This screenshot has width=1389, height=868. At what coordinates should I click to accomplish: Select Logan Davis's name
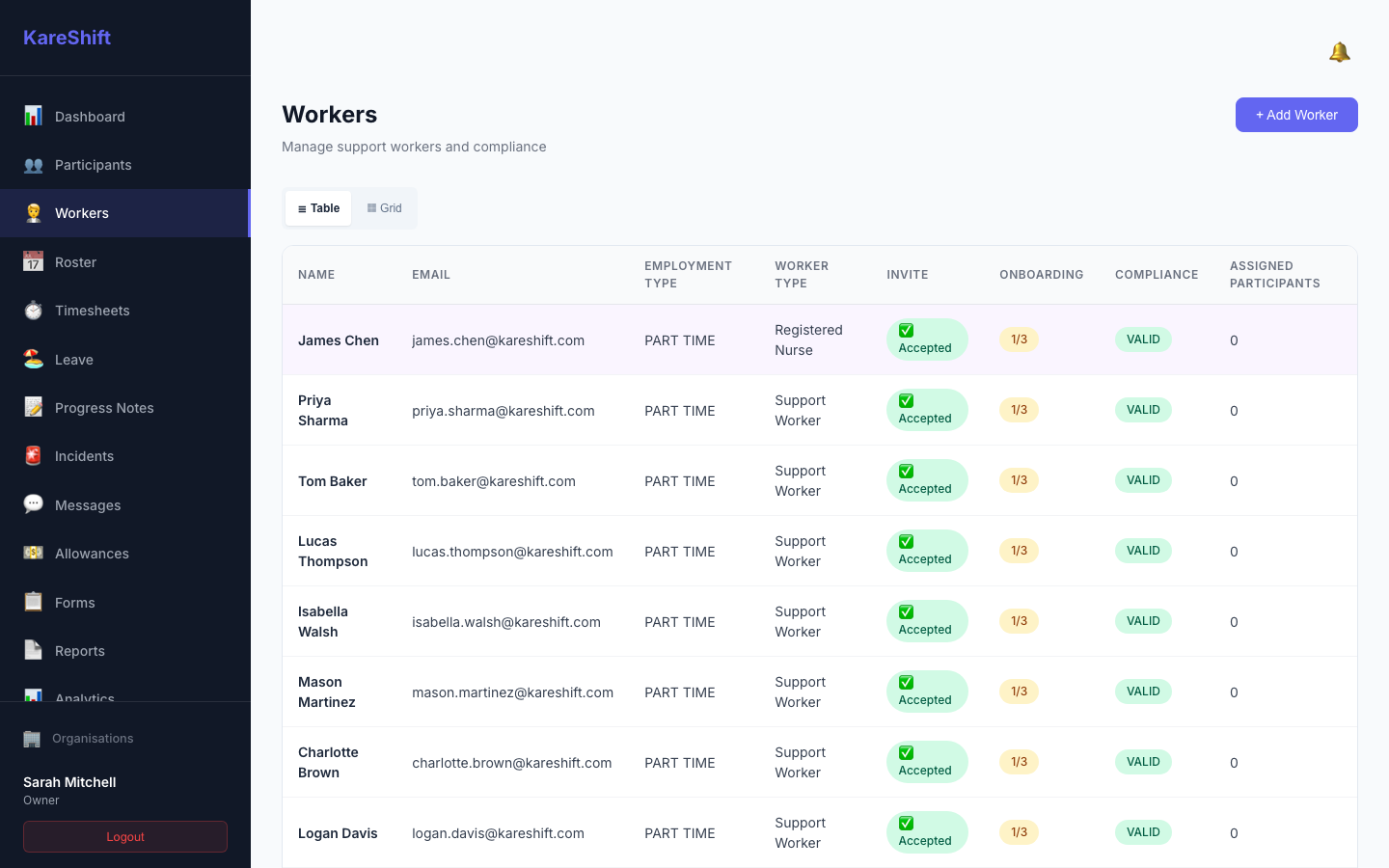point(338,833)
